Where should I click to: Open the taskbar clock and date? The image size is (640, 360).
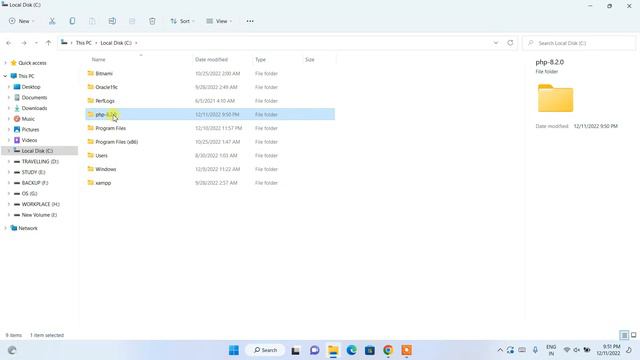pos(608,350)
